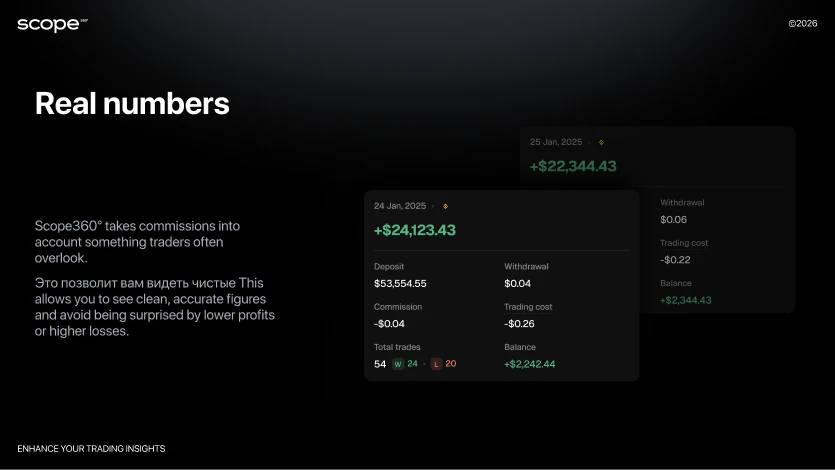
Task: Click the Scope360 logo in the header
Action: (x=52, y=24)
